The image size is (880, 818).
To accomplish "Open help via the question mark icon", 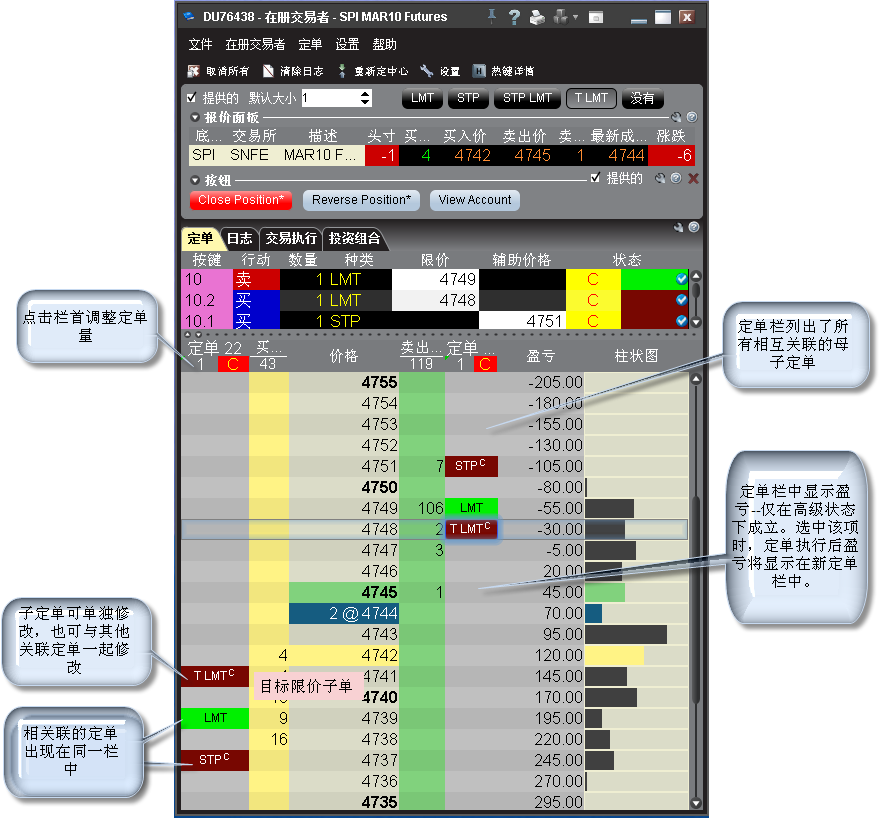I will click(x=514, y=17).
